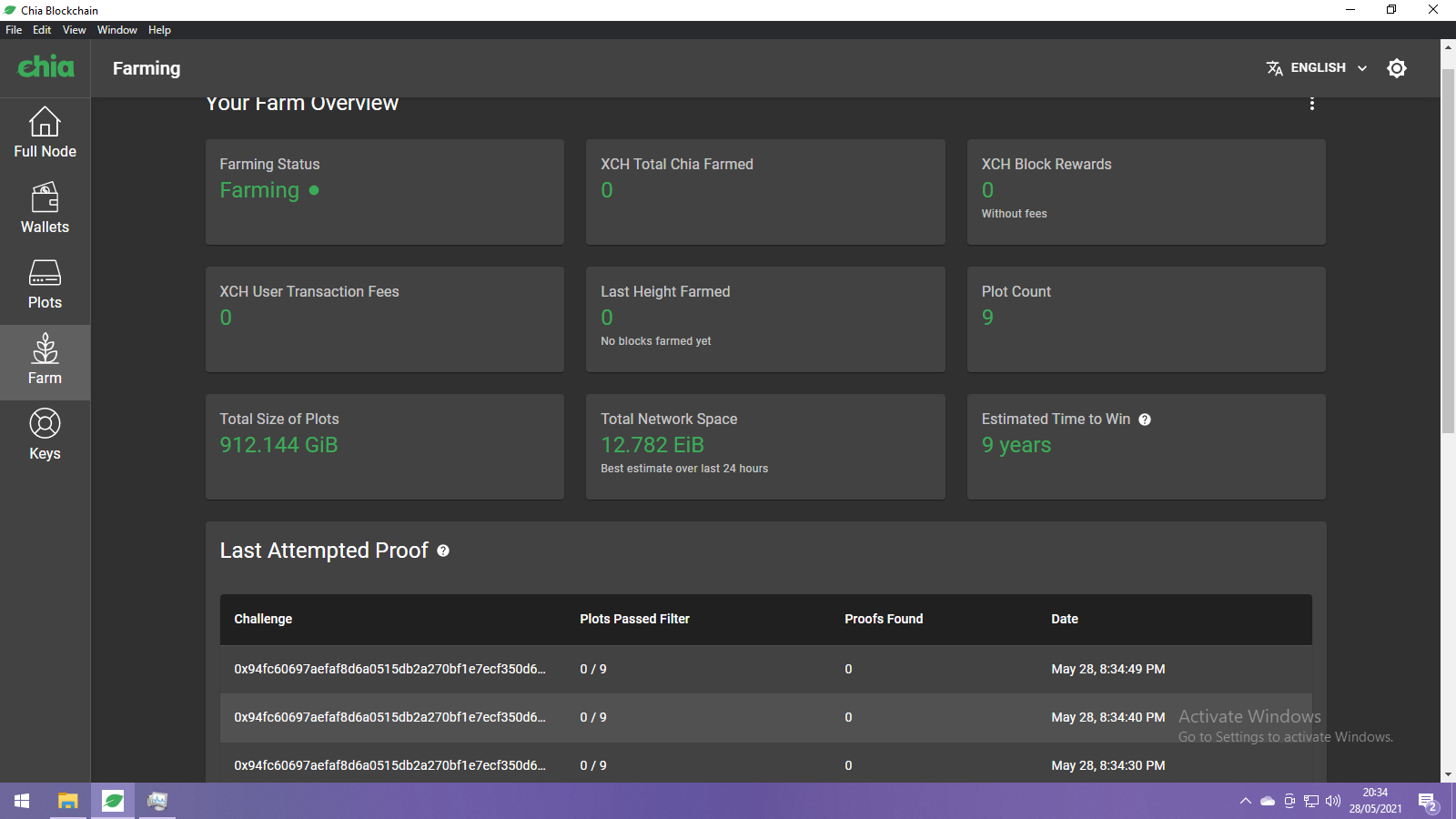
Task: Open the Edit menu
Action: point(42,30)
